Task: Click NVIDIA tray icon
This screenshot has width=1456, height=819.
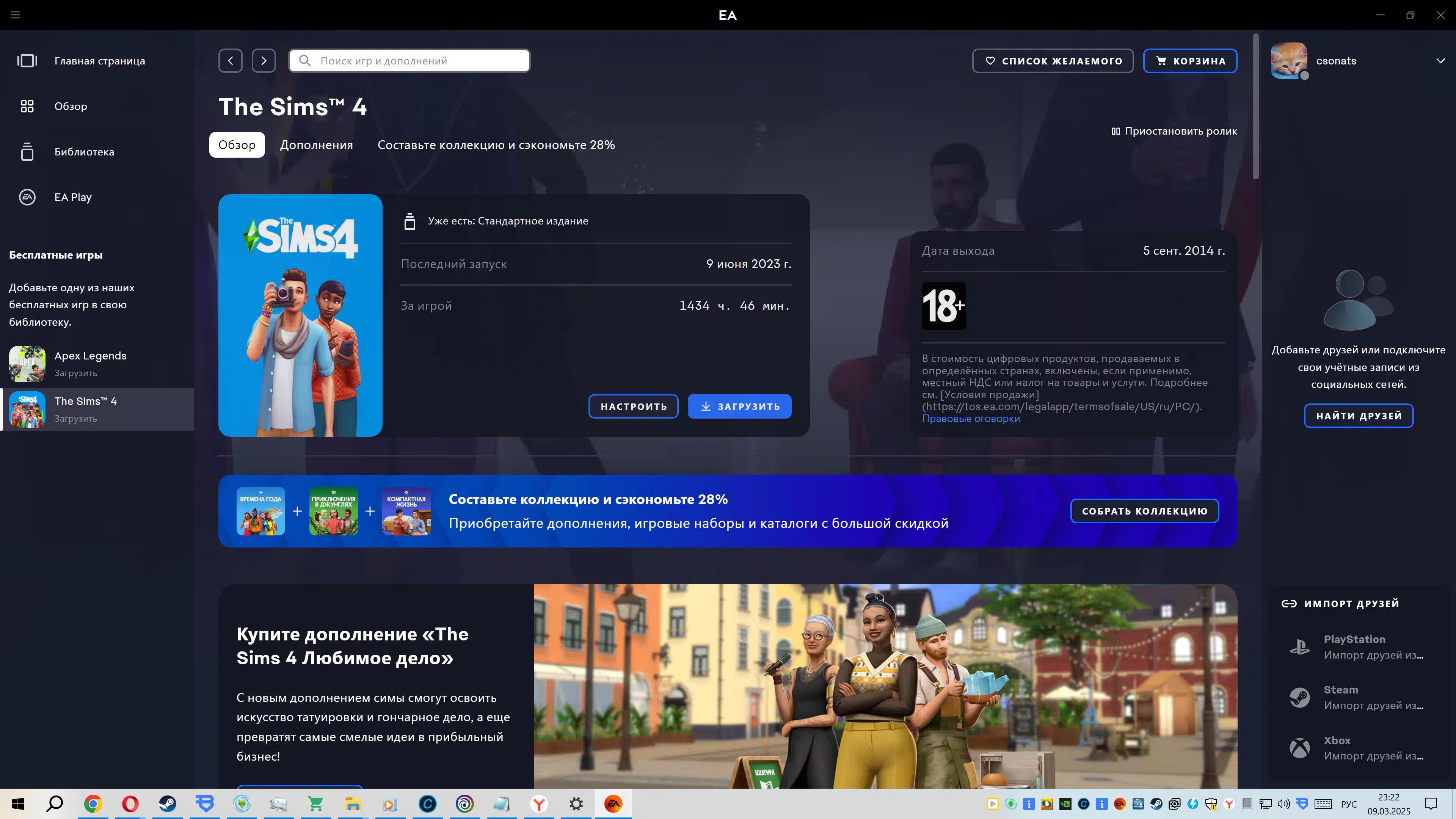Action: point(1065,804)
